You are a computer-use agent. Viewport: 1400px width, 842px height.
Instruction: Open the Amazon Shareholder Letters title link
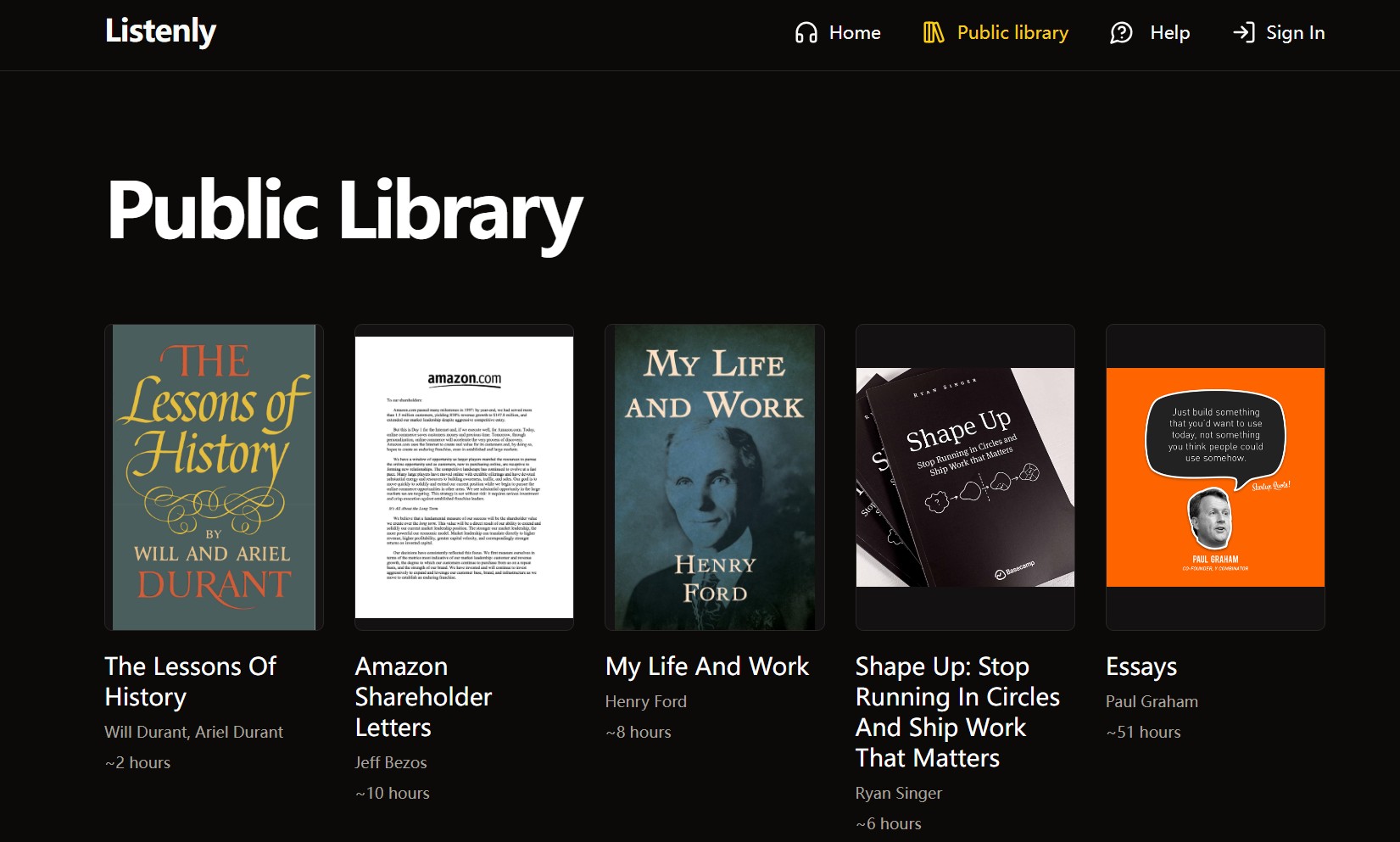[x=422, y=696]
